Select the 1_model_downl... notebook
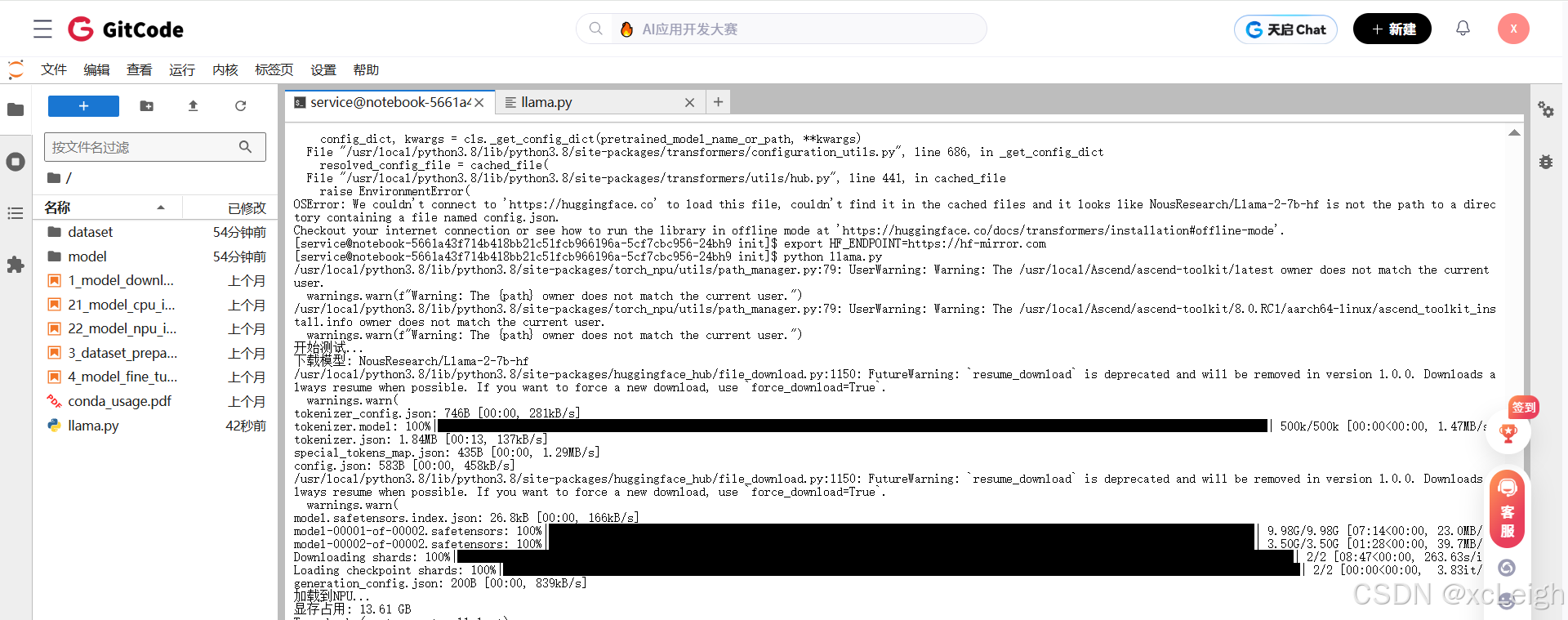The height and width of the screenshot is (620, 1568). point(155,280)
